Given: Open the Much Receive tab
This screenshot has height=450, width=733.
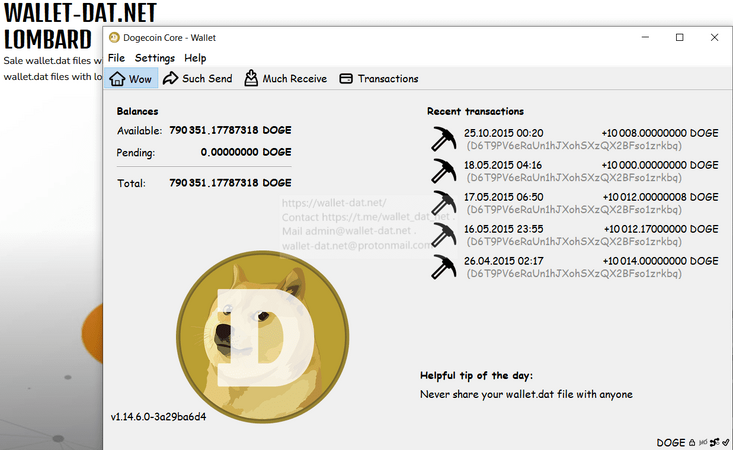Looking at the screenshot, I should pyautogui.click(x=286, y=79).
